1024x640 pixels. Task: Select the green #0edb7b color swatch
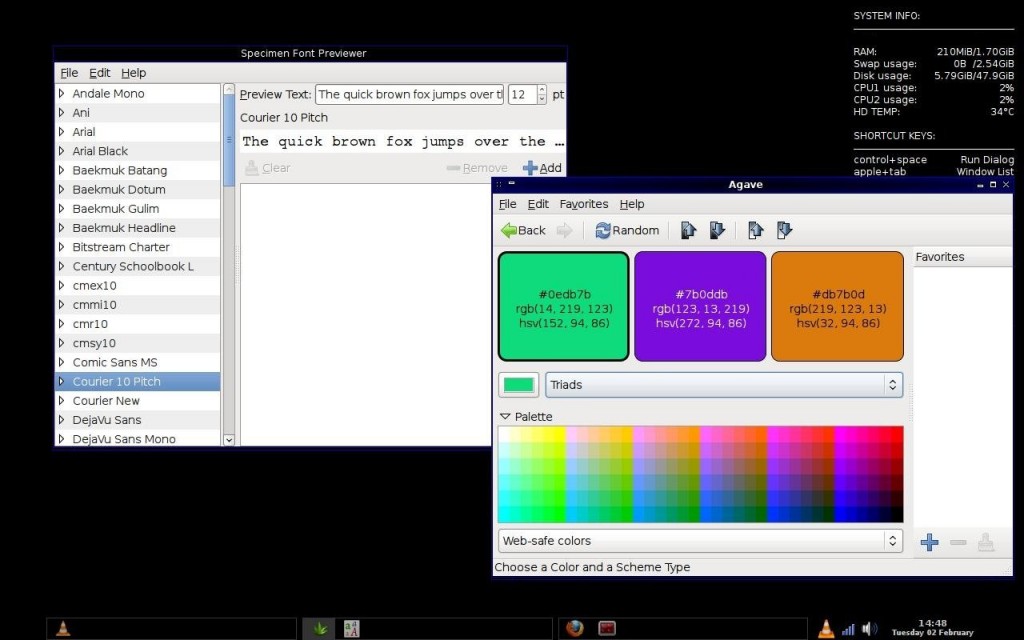tap(564, 306)
